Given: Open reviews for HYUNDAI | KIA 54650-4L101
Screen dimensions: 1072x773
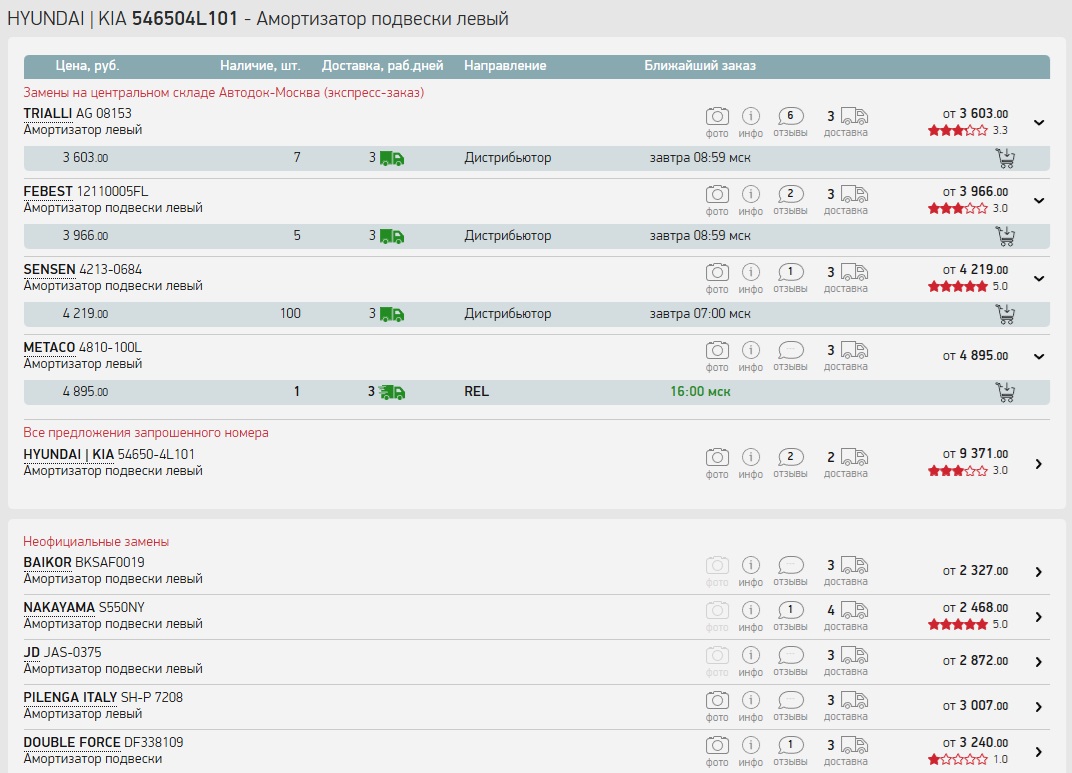Looking at the screenshot, I should pos(790,463).
